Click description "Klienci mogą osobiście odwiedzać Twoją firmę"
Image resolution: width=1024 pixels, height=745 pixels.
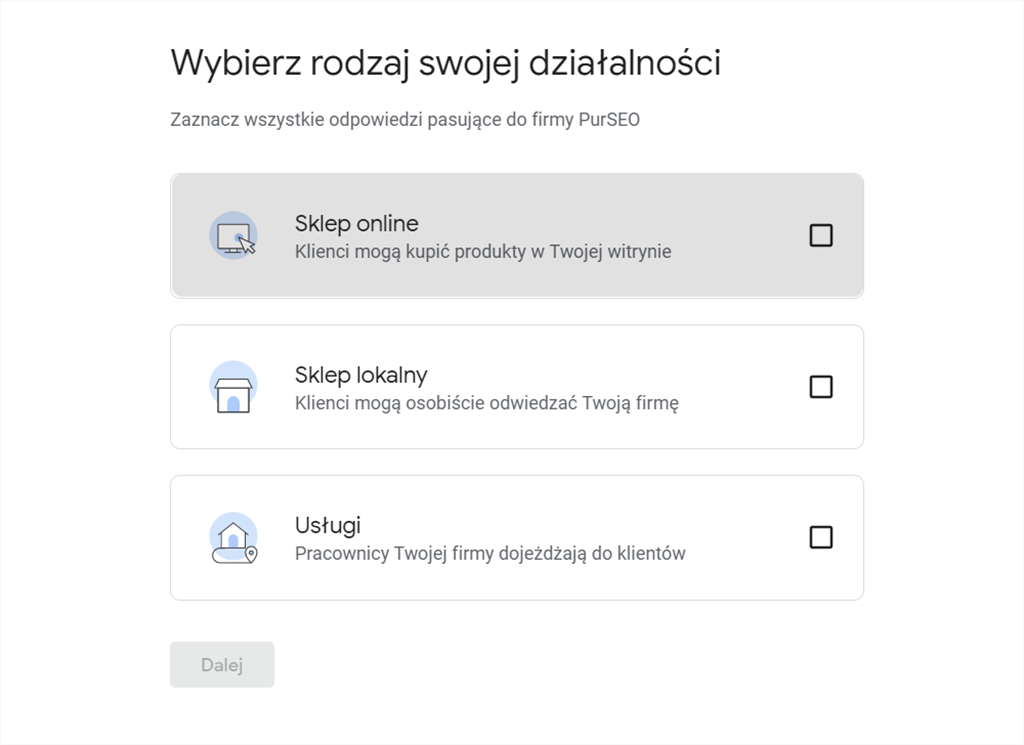coord(487,404)
